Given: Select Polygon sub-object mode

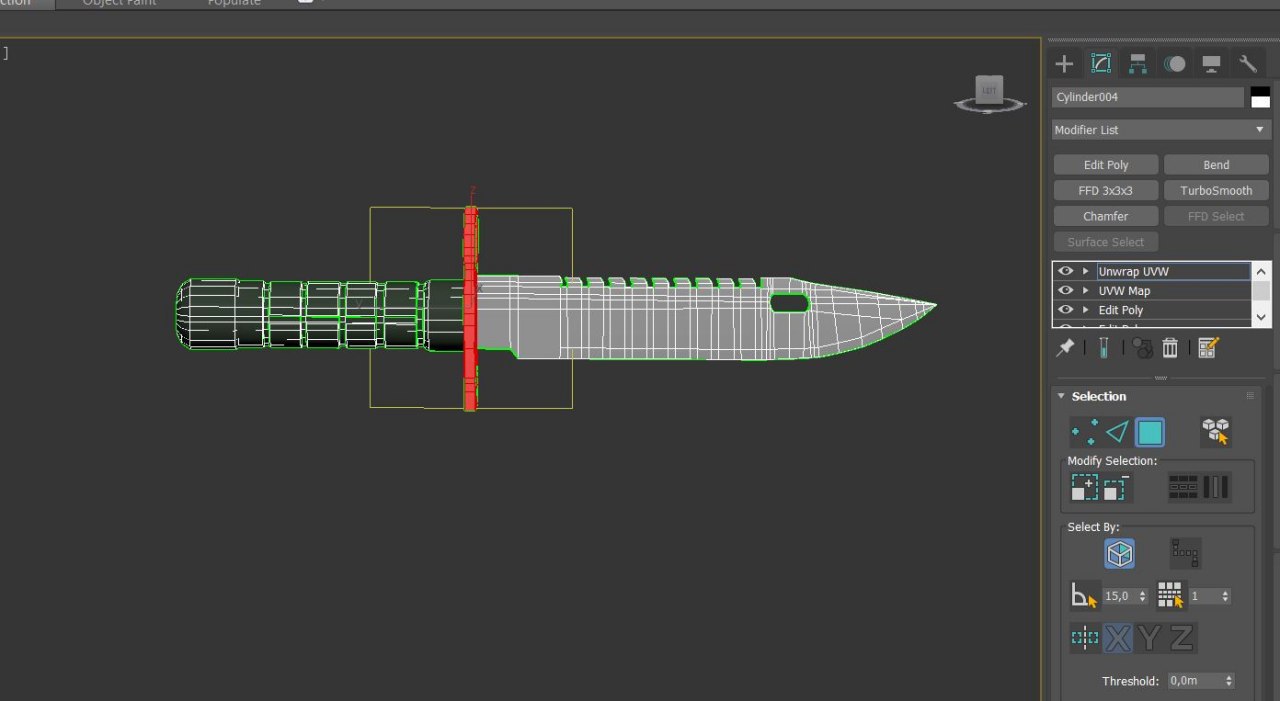Looking at the screenshot, I should tap(1150, 432).
